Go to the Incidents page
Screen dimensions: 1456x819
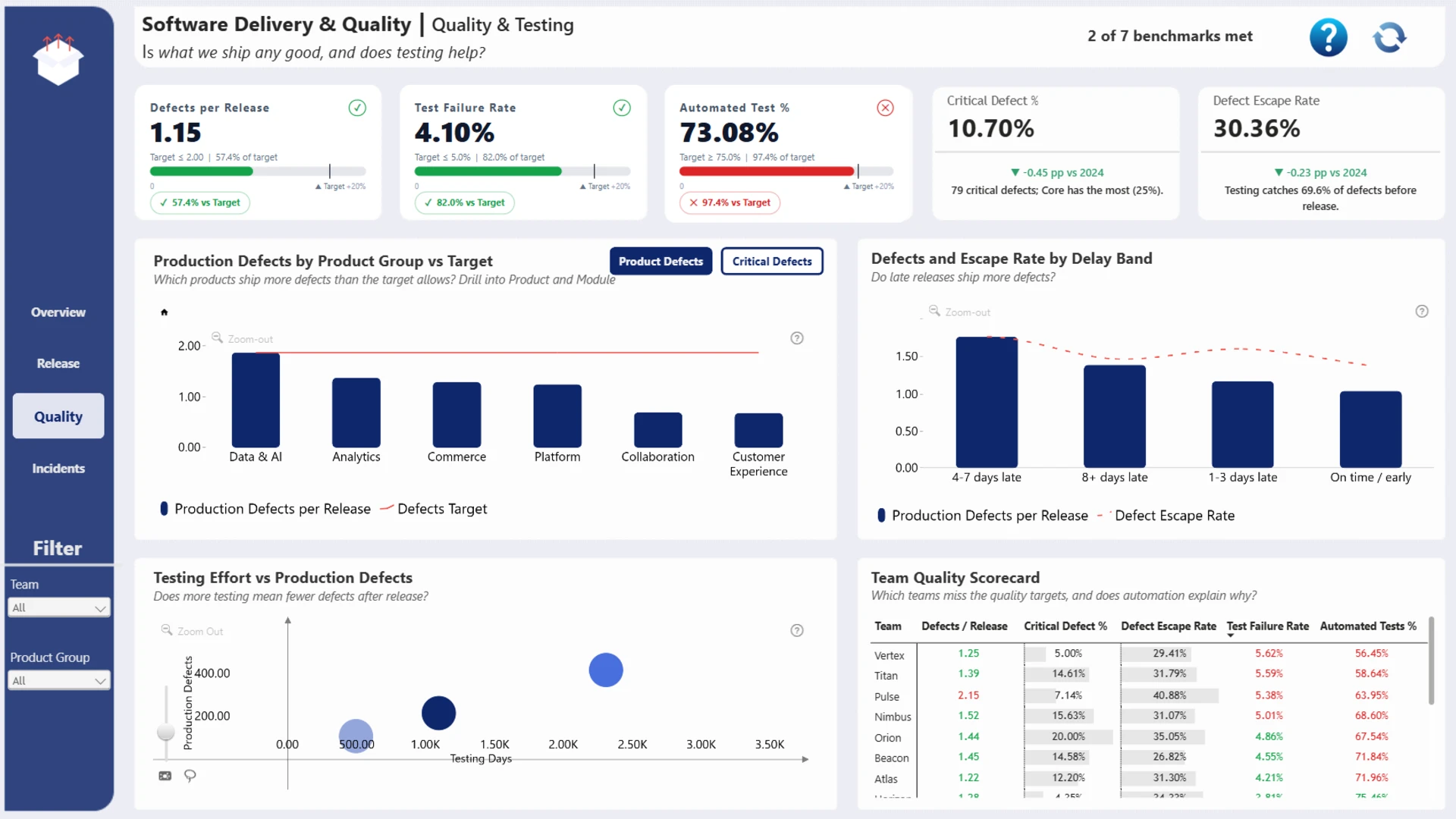tap(58, 469)
